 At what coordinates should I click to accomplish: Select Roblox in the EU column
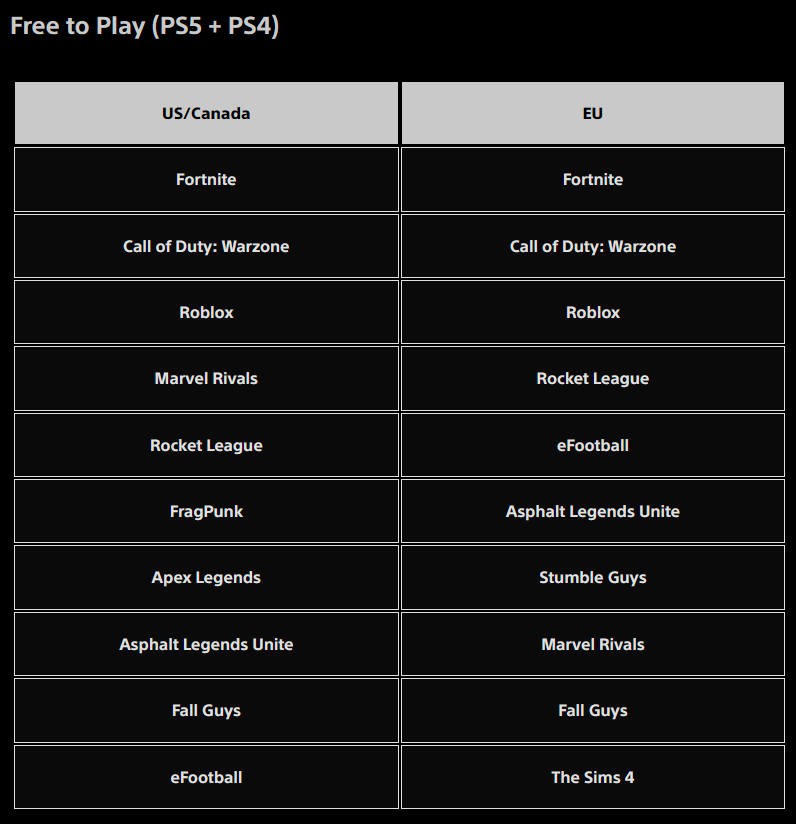[592, 312]
